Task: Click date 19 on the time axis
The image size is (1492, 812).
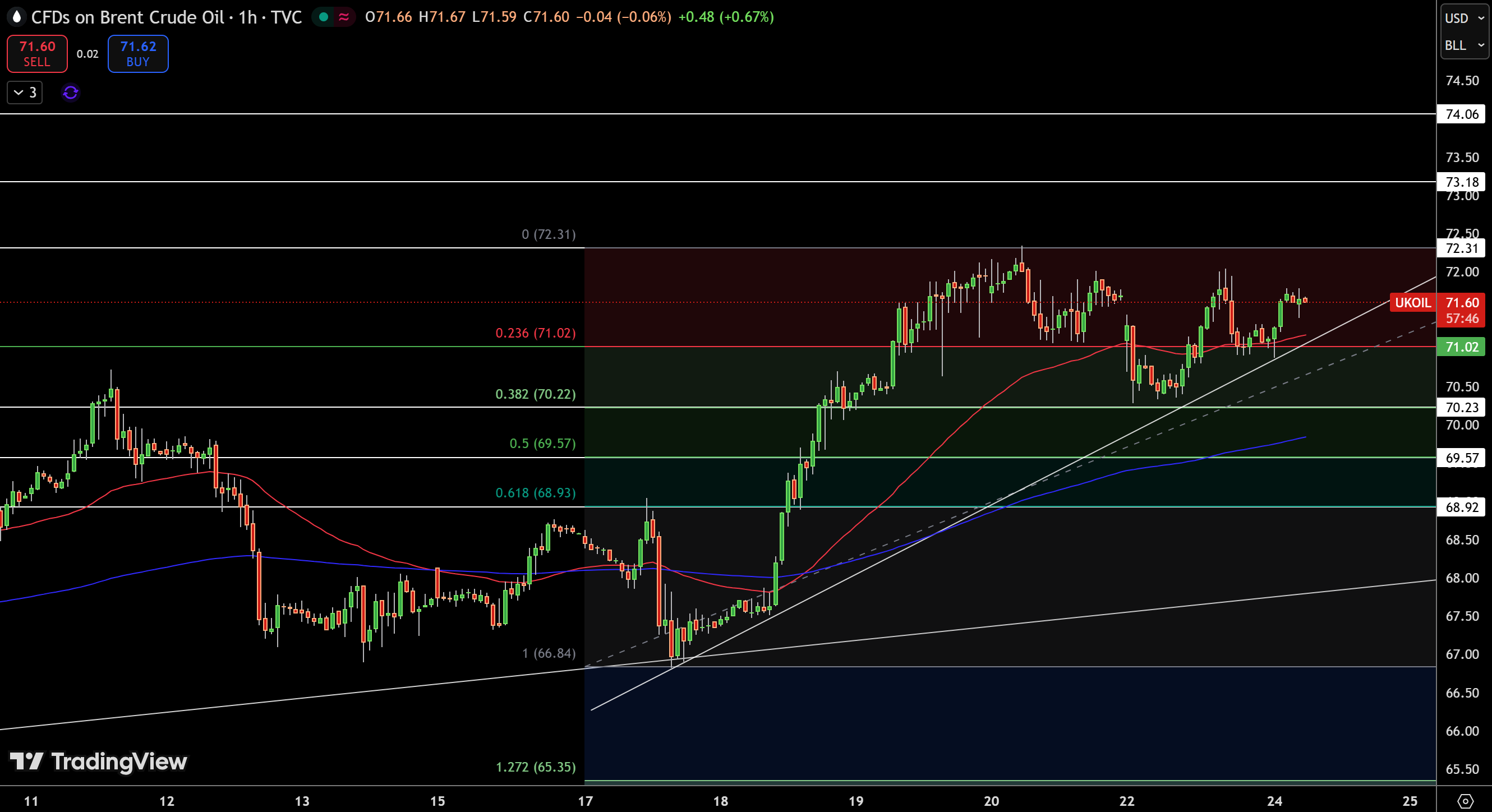Action: (x=856, y=801)
